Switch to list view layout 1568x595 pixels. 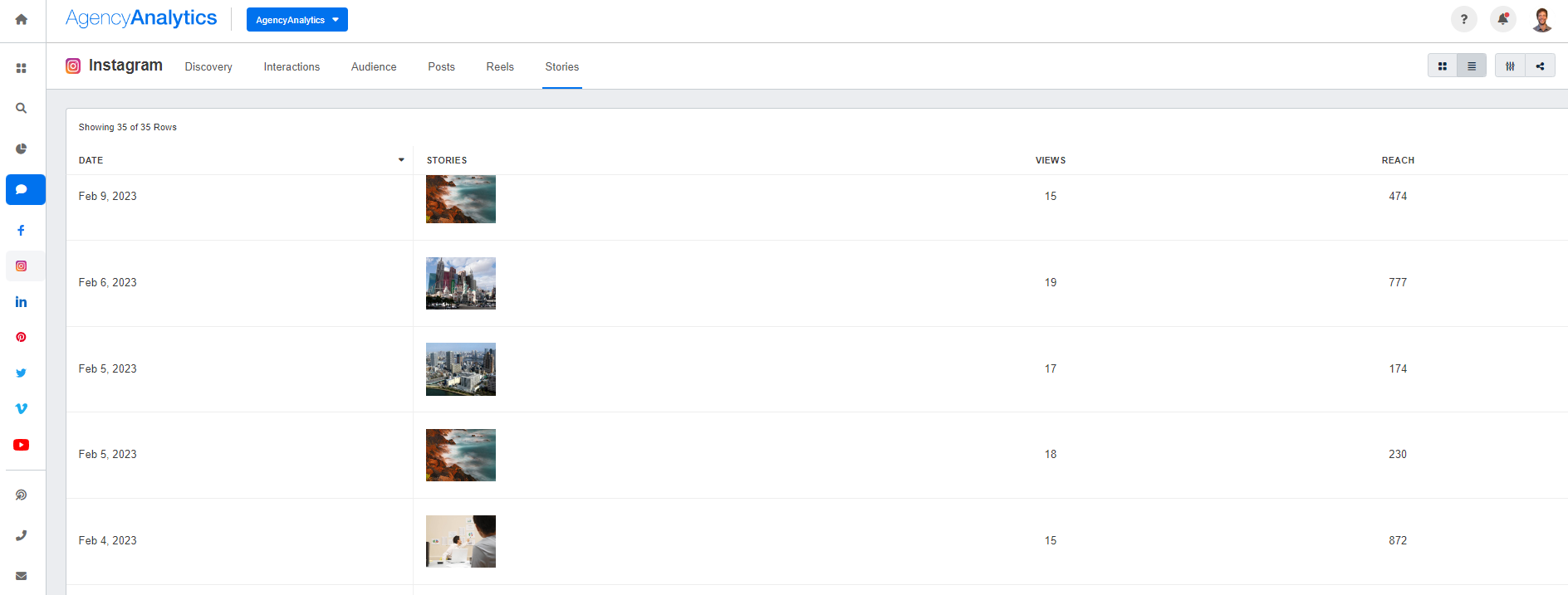pos(1472,66)
